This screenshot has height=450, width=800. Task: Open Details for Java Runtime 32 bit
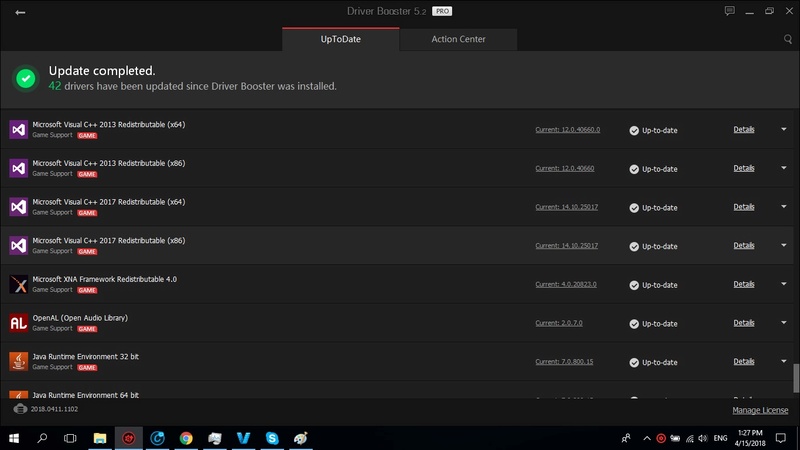pos(744,361)
